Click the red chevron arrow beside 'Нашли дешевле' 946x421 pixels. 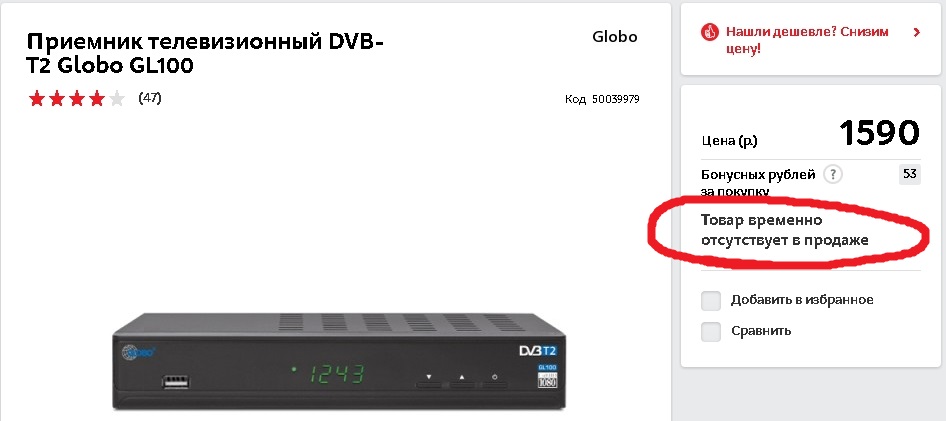916,32
